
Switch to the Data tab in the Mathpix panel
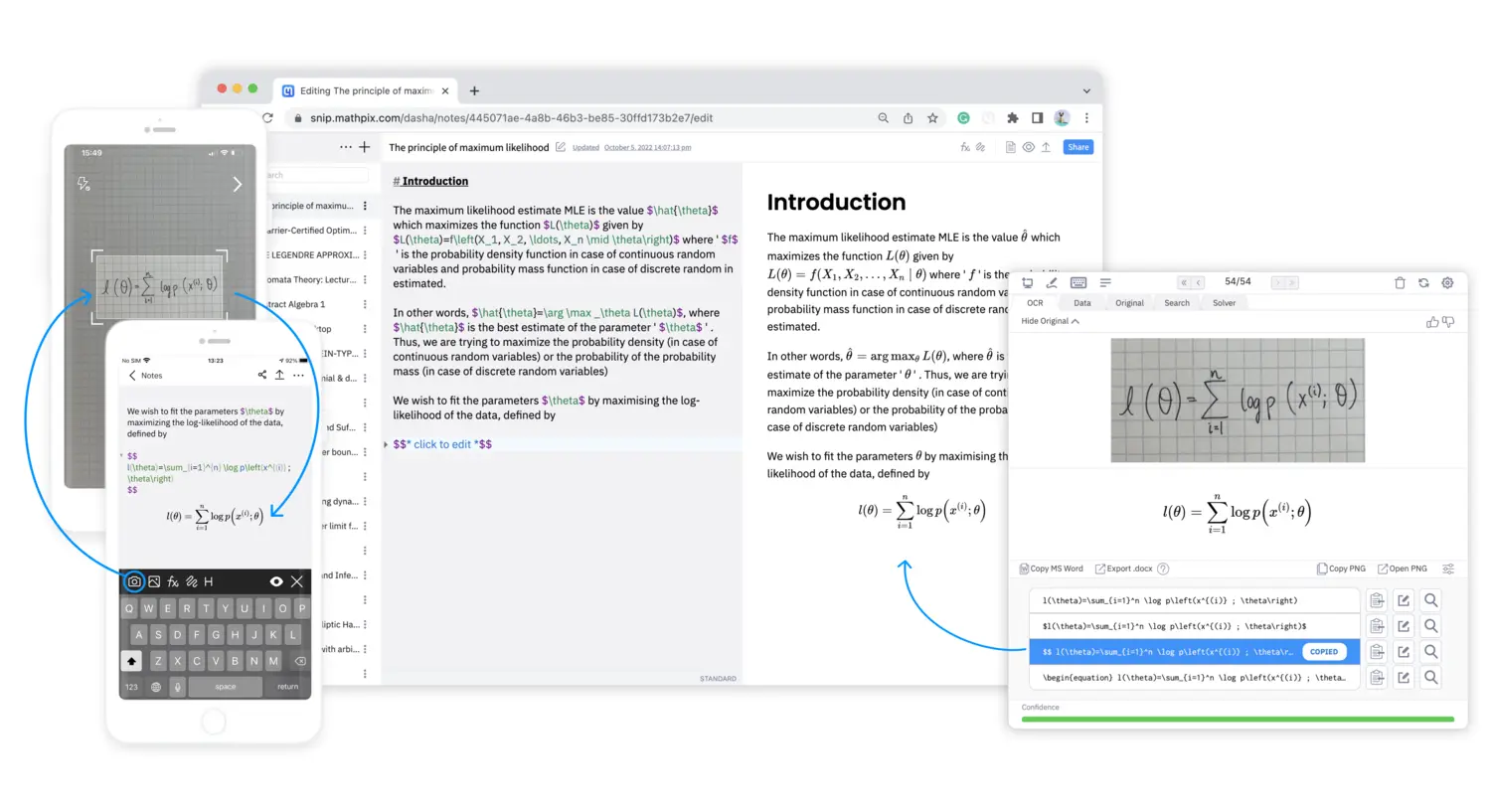[1082, 303]
